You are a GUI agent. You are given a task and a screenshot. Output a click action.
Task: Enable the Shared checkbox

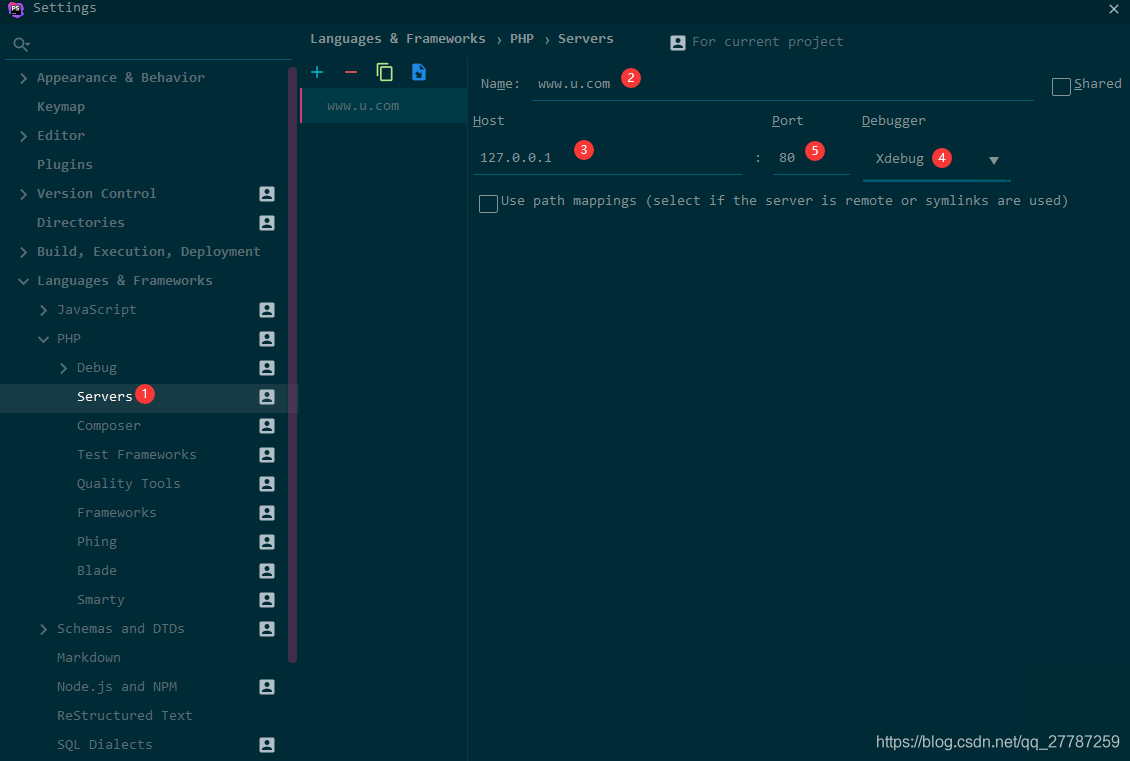pos(1061,86)
